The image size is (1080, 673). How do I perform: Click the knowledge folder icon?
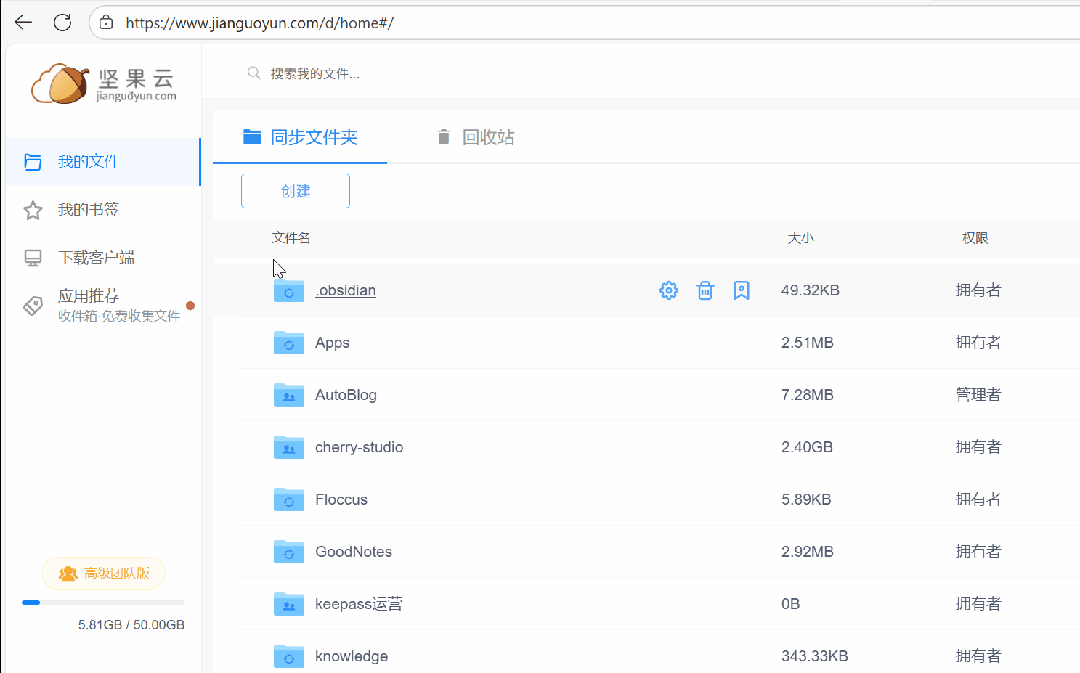tap(289, 656)
